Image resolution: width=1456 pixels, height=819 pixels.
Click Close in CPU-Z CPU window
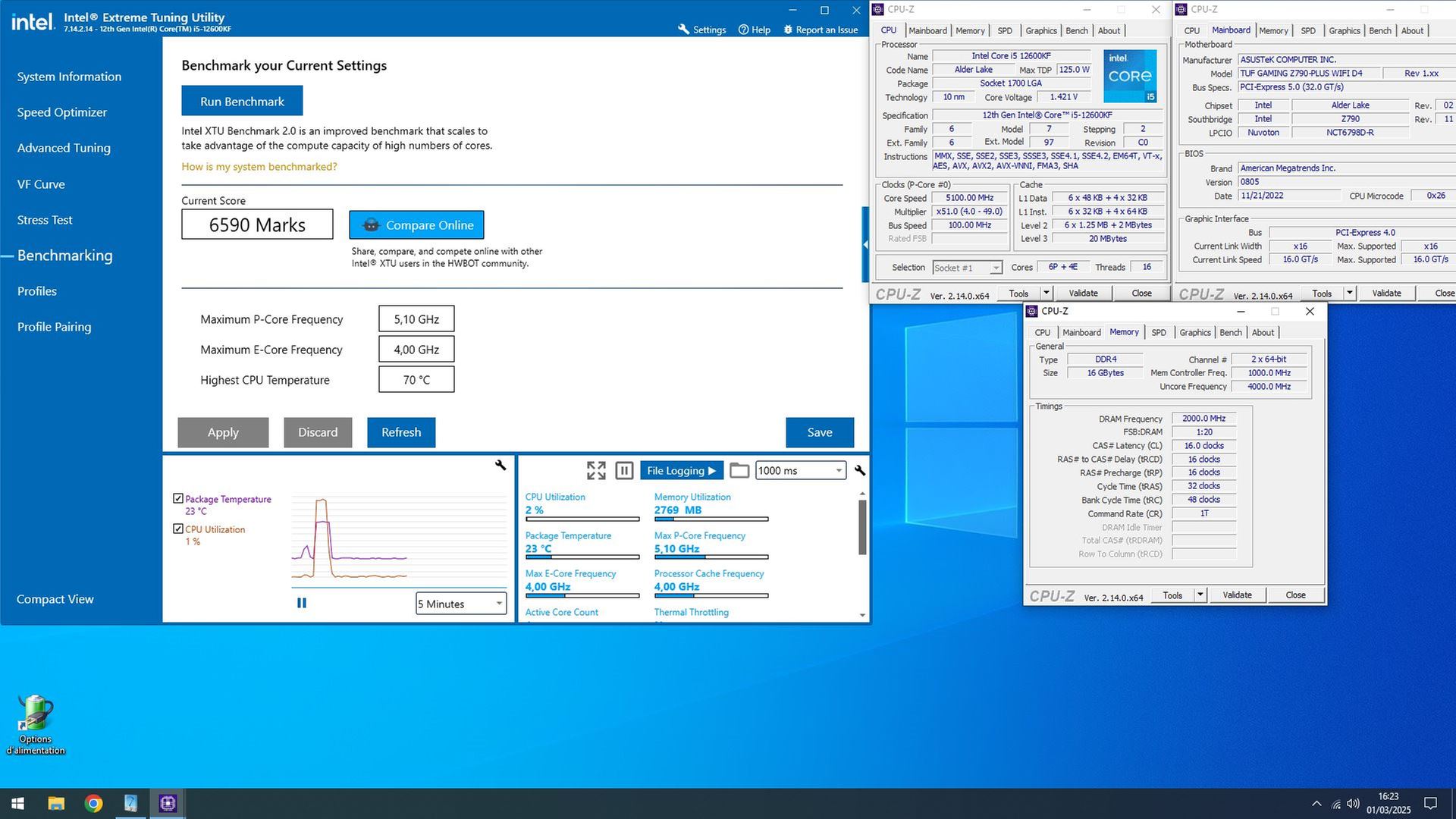1141,293
